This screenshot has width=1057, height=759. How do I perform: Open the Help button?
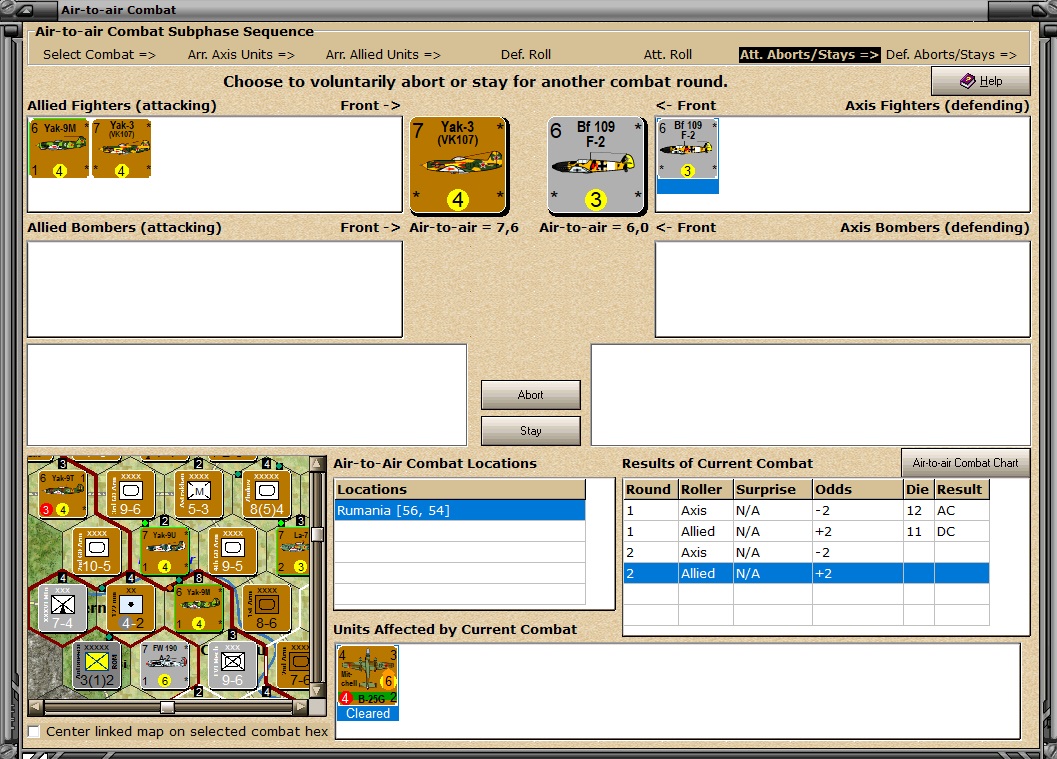point(981,81)
